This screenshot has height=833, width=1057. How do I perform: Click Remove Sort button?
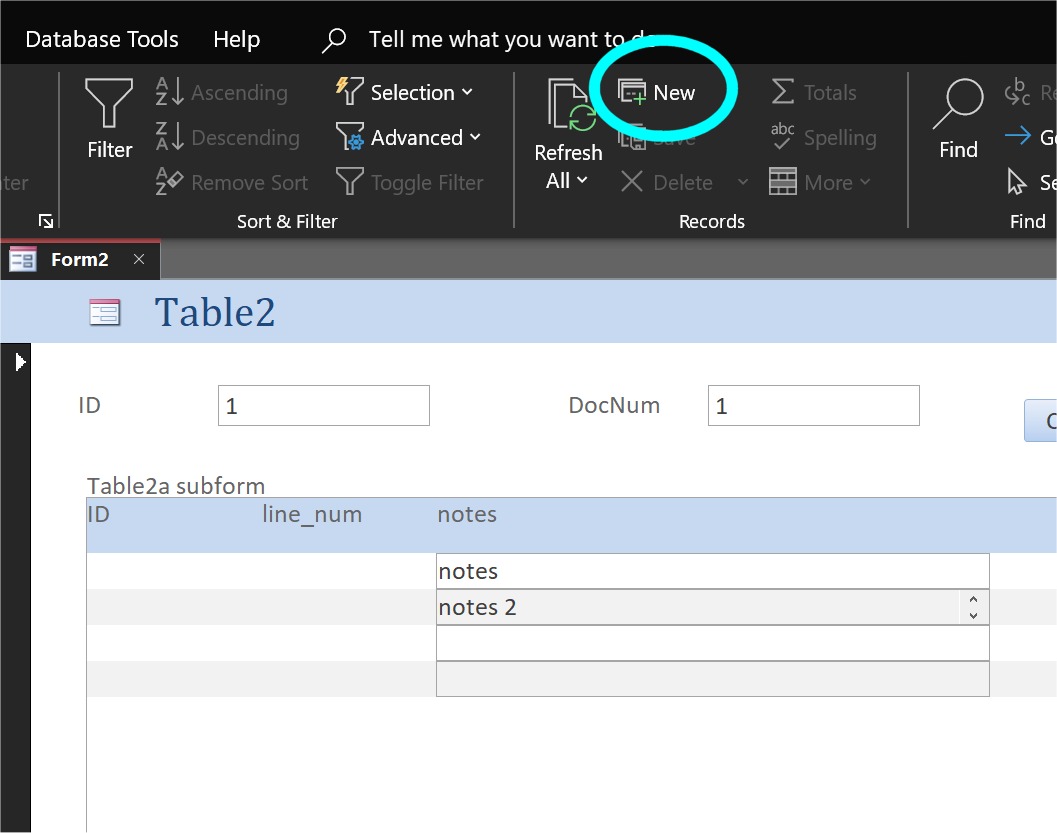pyautogui.click(x=233, y=183)
